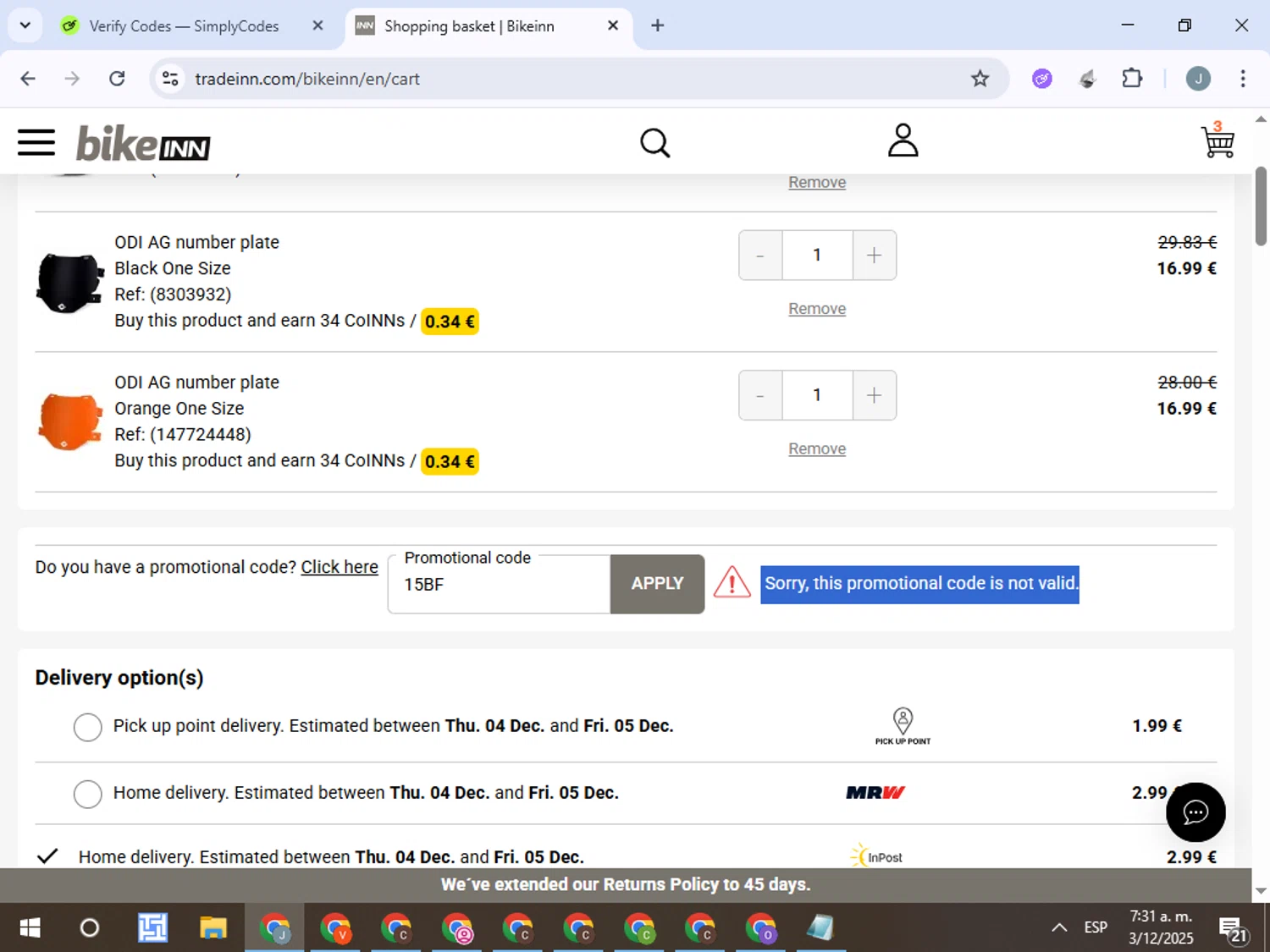Click the Black number plate quantity field
1270x952 pixels.
[817, 255]
